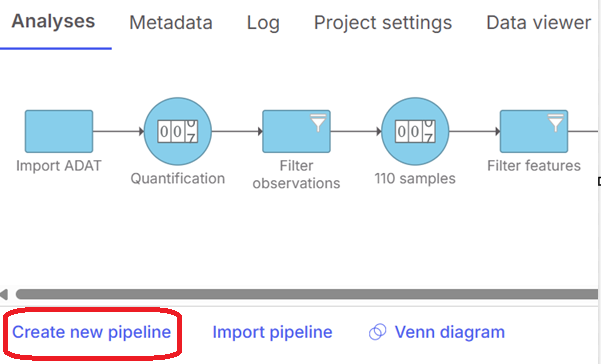The image size is (601, 364).
Task: Click the Import pipeline link
Action: [x=273, y=332]
